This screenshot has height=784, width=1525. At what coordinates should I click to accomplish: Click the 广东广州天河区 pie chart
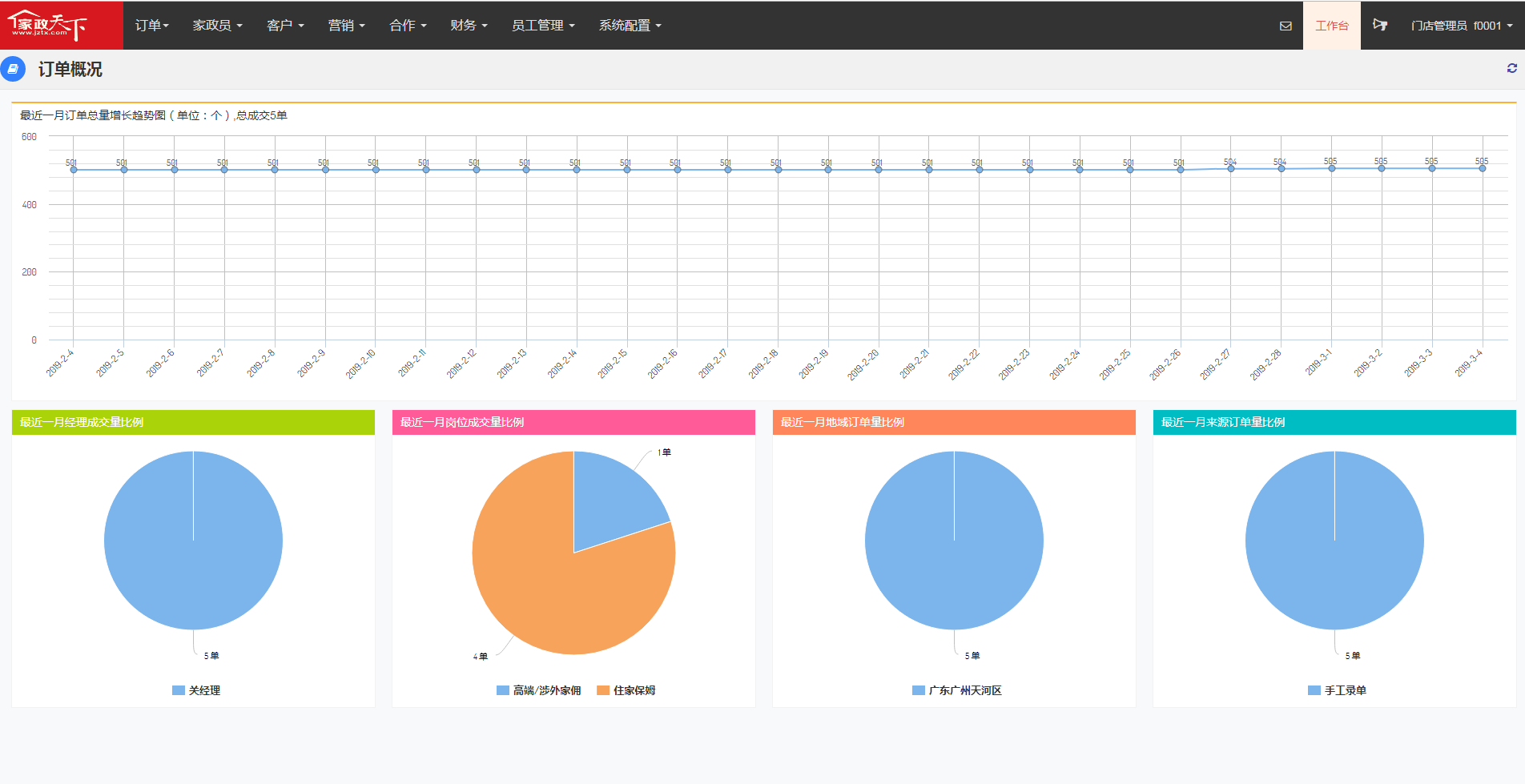pos(954,541)
